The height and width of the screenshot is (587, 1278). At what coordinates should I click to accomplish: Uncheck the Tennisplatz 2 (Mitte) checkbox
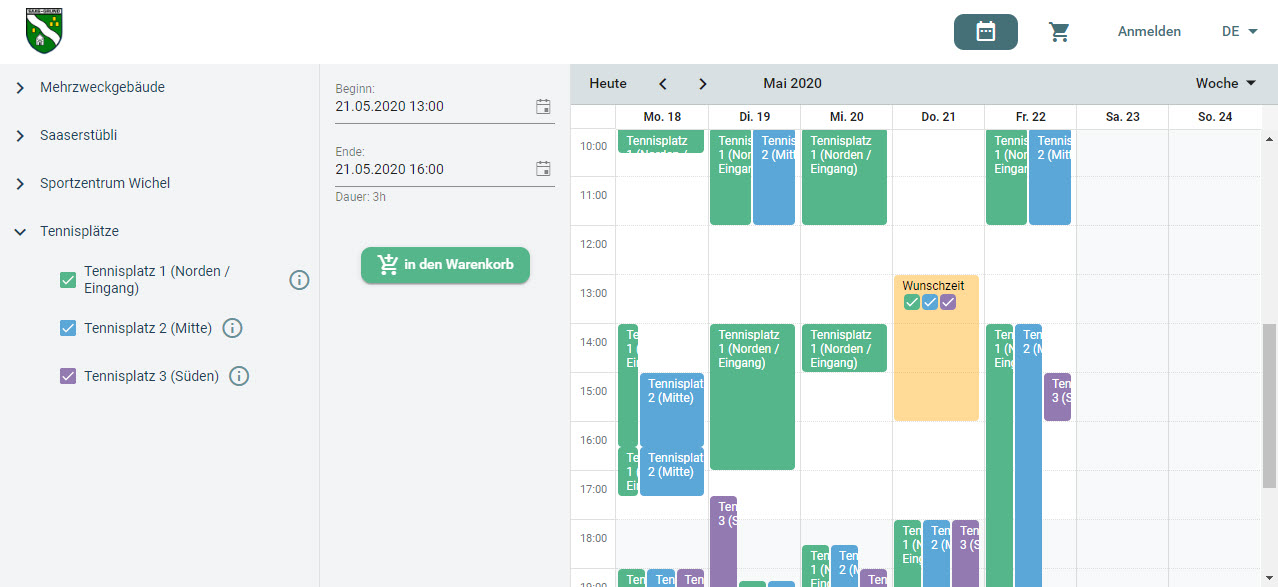(x=68, y=328)
